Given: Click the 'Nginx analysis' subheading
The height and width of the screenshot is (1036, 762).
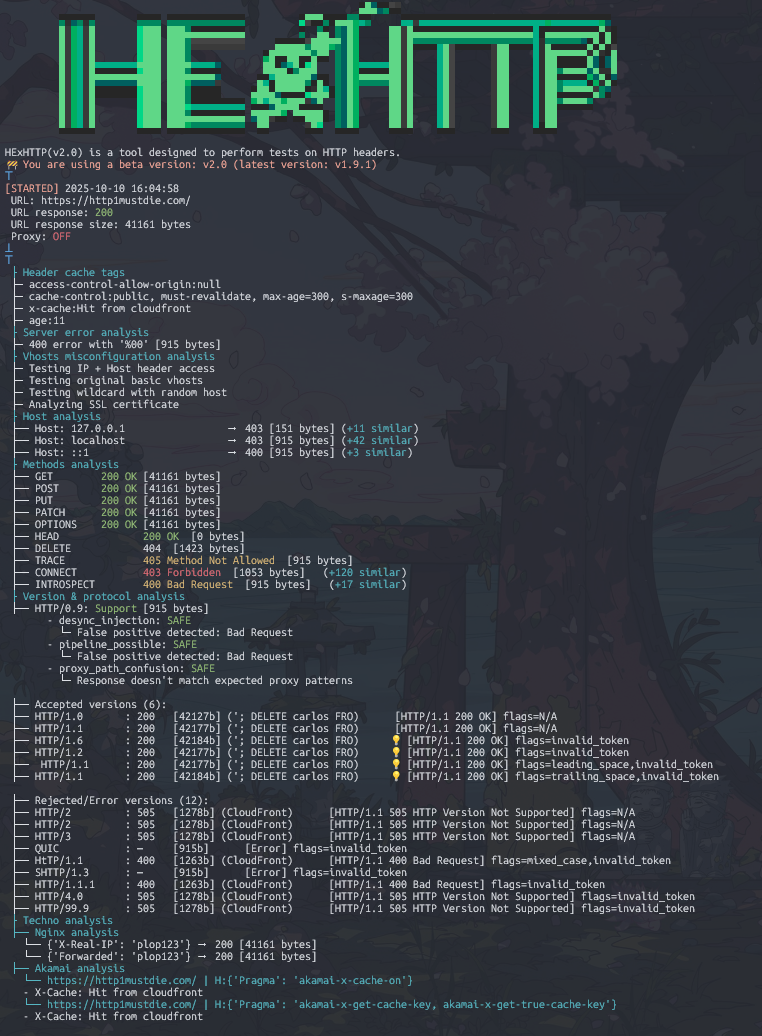Looking at the screenshot, I should point(77,932).
